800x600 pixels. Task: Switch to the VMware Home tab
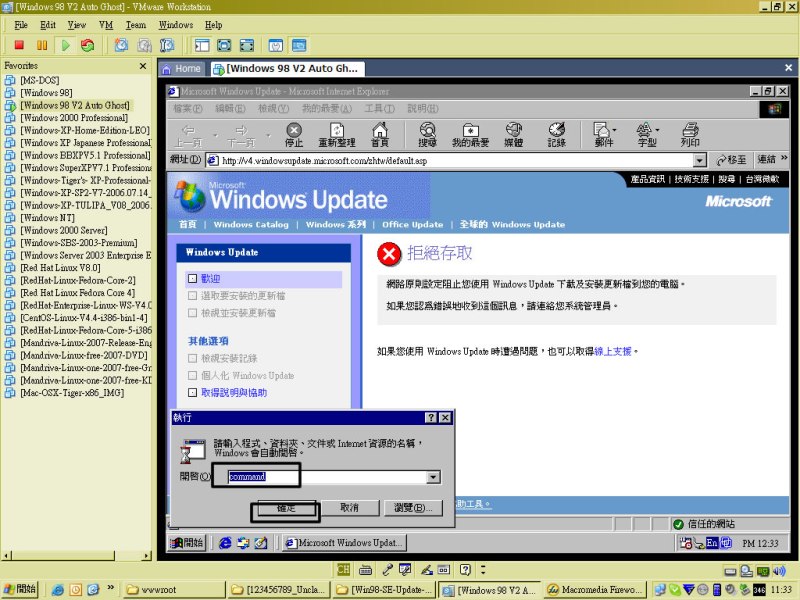[183, 69]
